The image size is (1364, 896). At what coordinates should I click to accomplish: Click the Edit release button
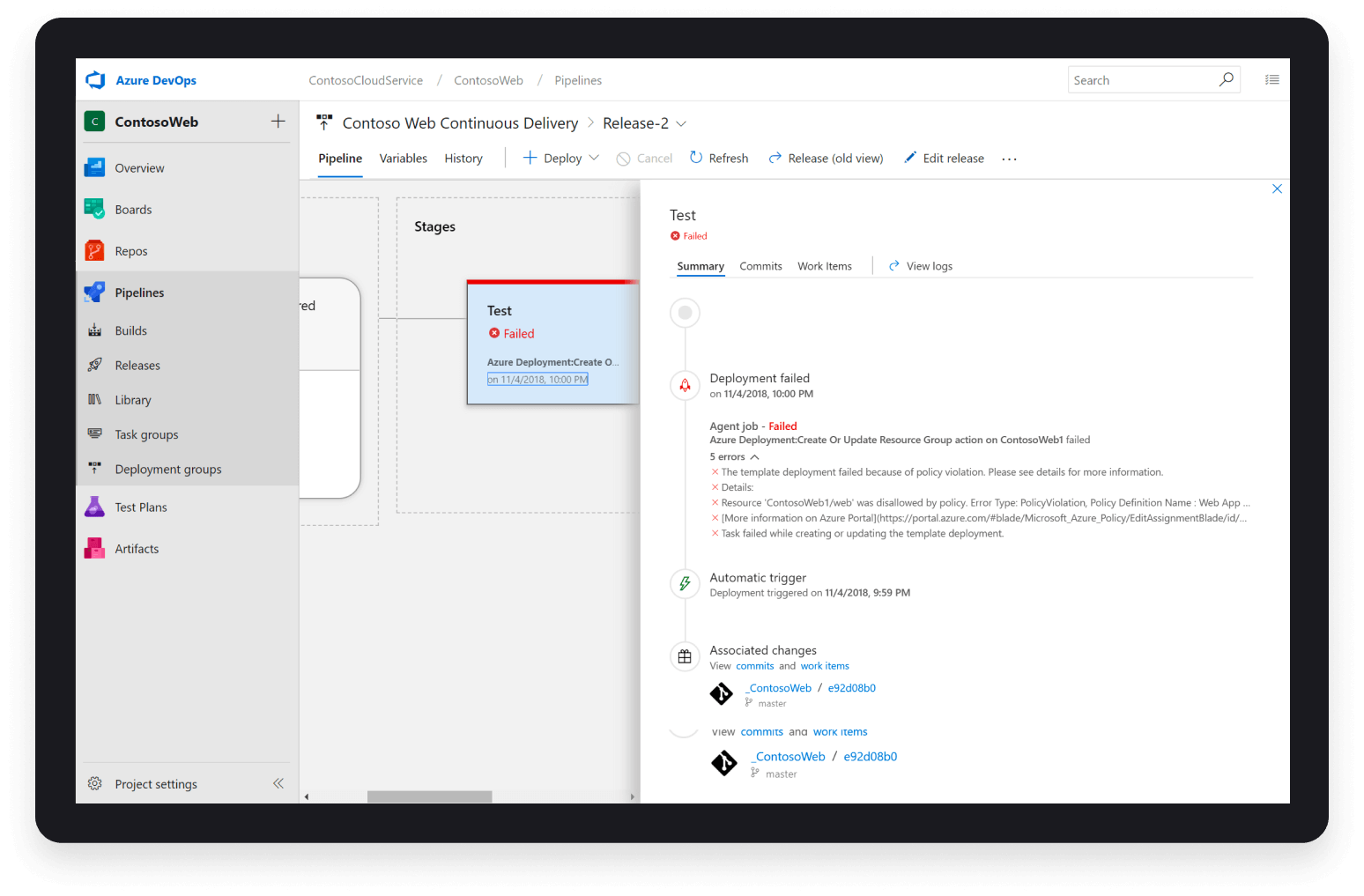[x=944, y=159]
